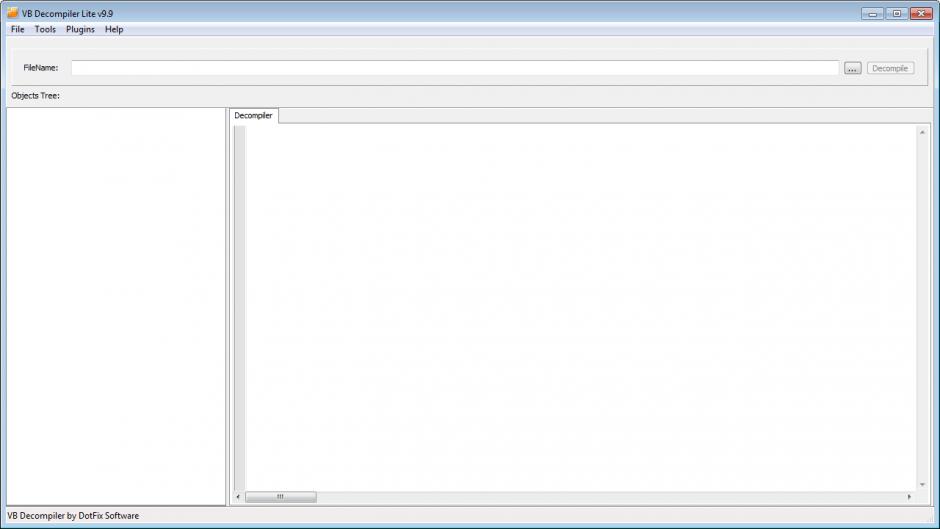Open the File menu

[x=17, y=29]
